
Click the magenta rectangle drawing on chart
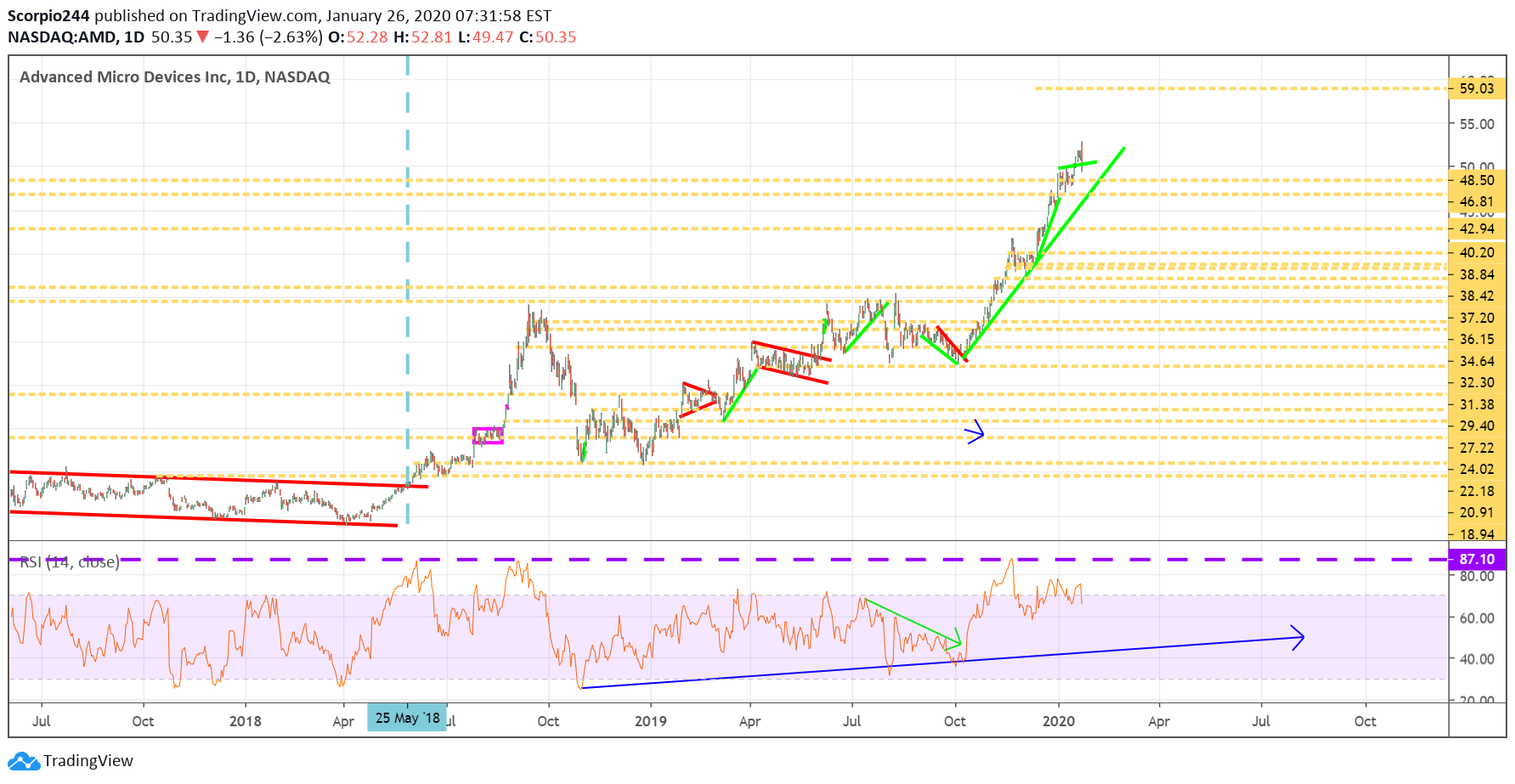point(488,436)
